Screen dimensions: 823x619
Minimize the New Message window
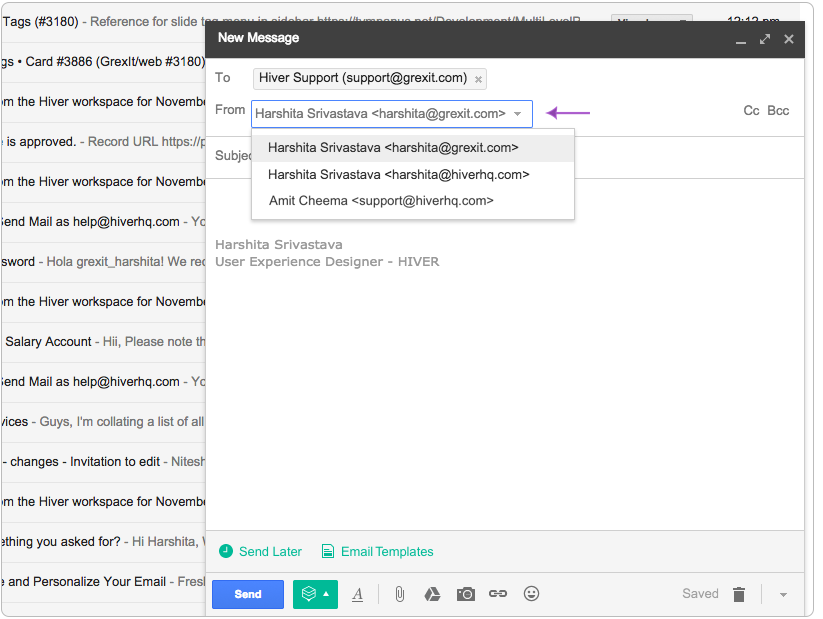[741, 40]
